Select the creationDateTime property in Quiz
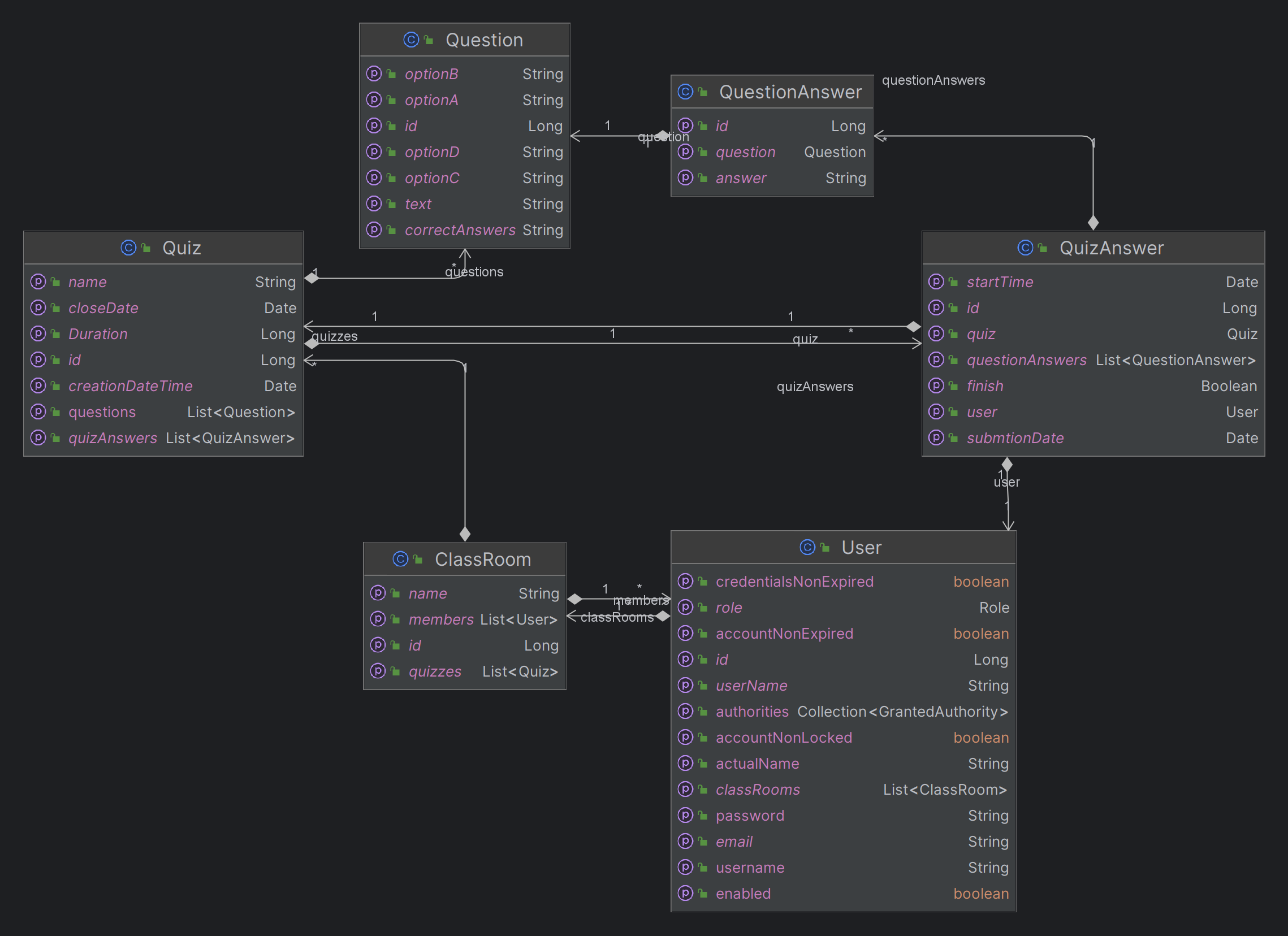The width and height of the screenshot is (1288, 936). 130,386
